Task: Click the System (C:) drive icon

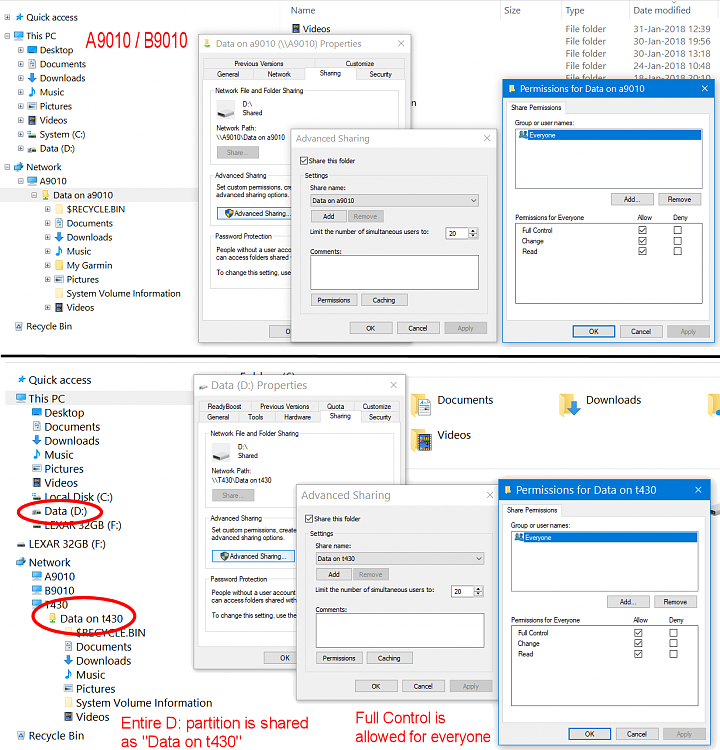Action: 32,134
